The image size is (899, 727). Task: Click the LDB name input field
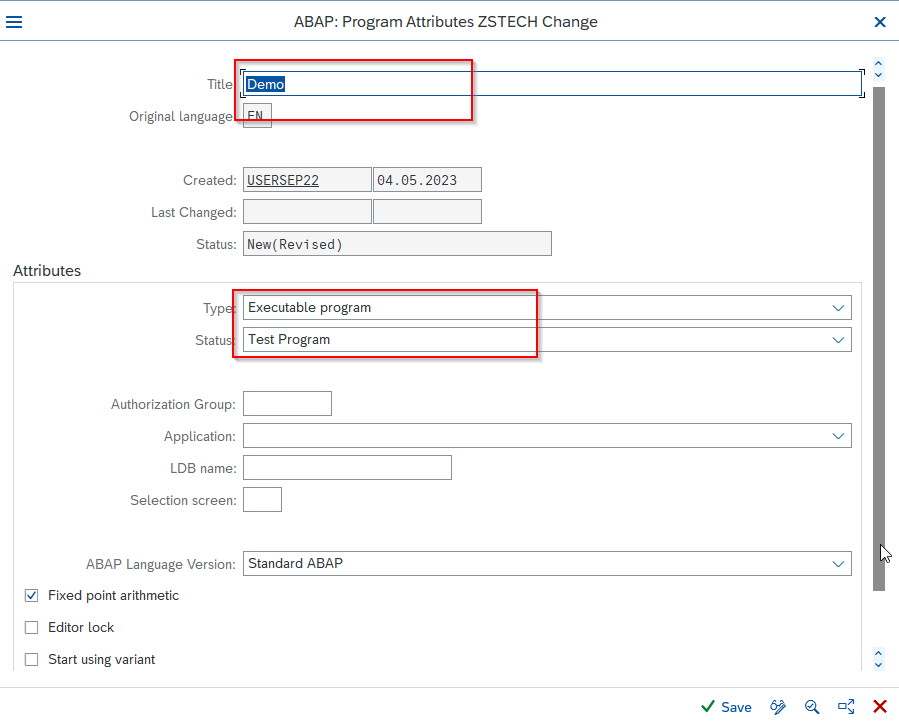point(347,468)
